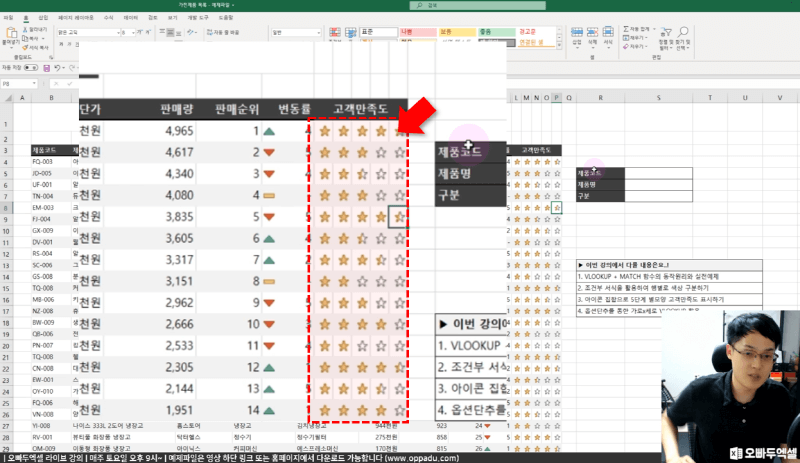The image size is (800, 463).
Task: Click the Redo arrow icon
Action: coord(72,68)
